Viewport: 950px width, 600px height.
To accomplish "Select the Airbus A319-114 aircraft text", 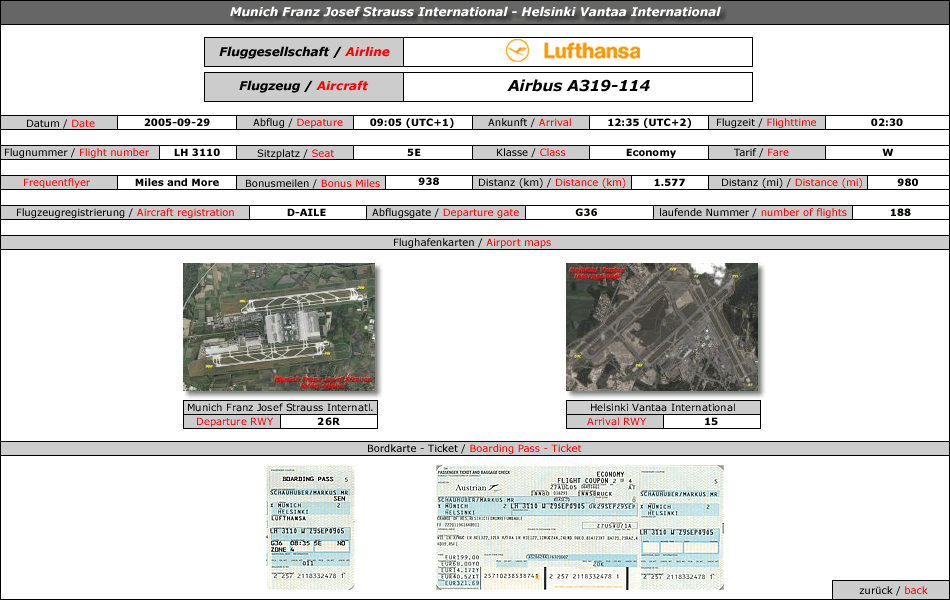I will pos(579,86).
